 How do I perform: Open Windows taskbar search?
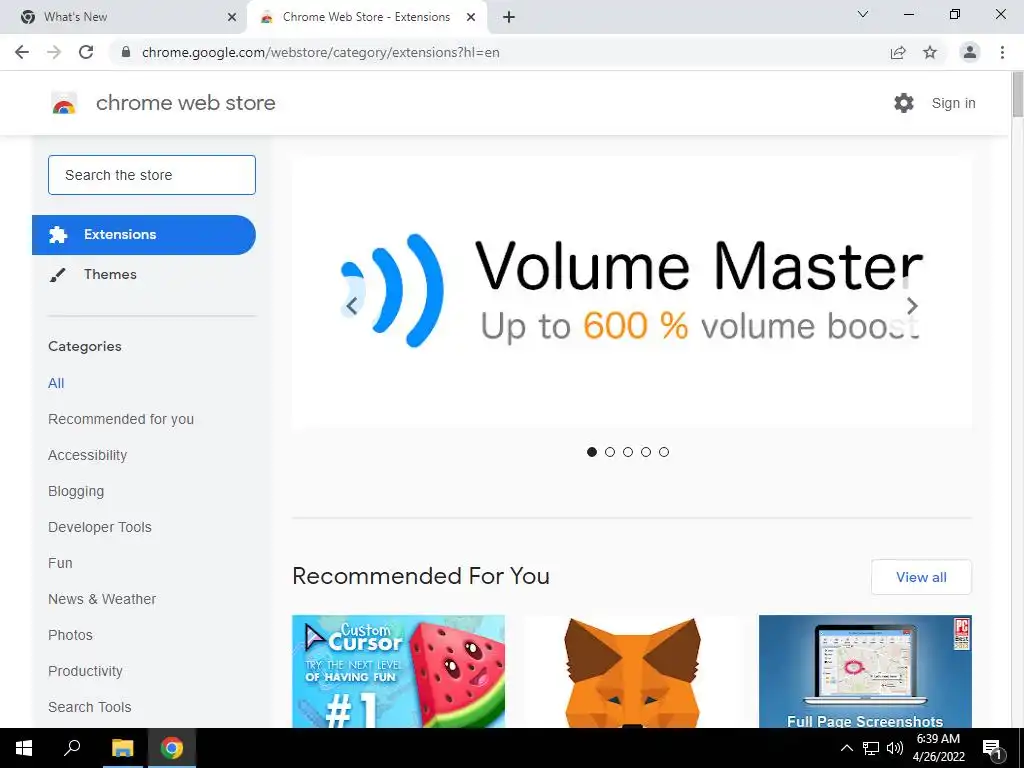click(72, 748)
